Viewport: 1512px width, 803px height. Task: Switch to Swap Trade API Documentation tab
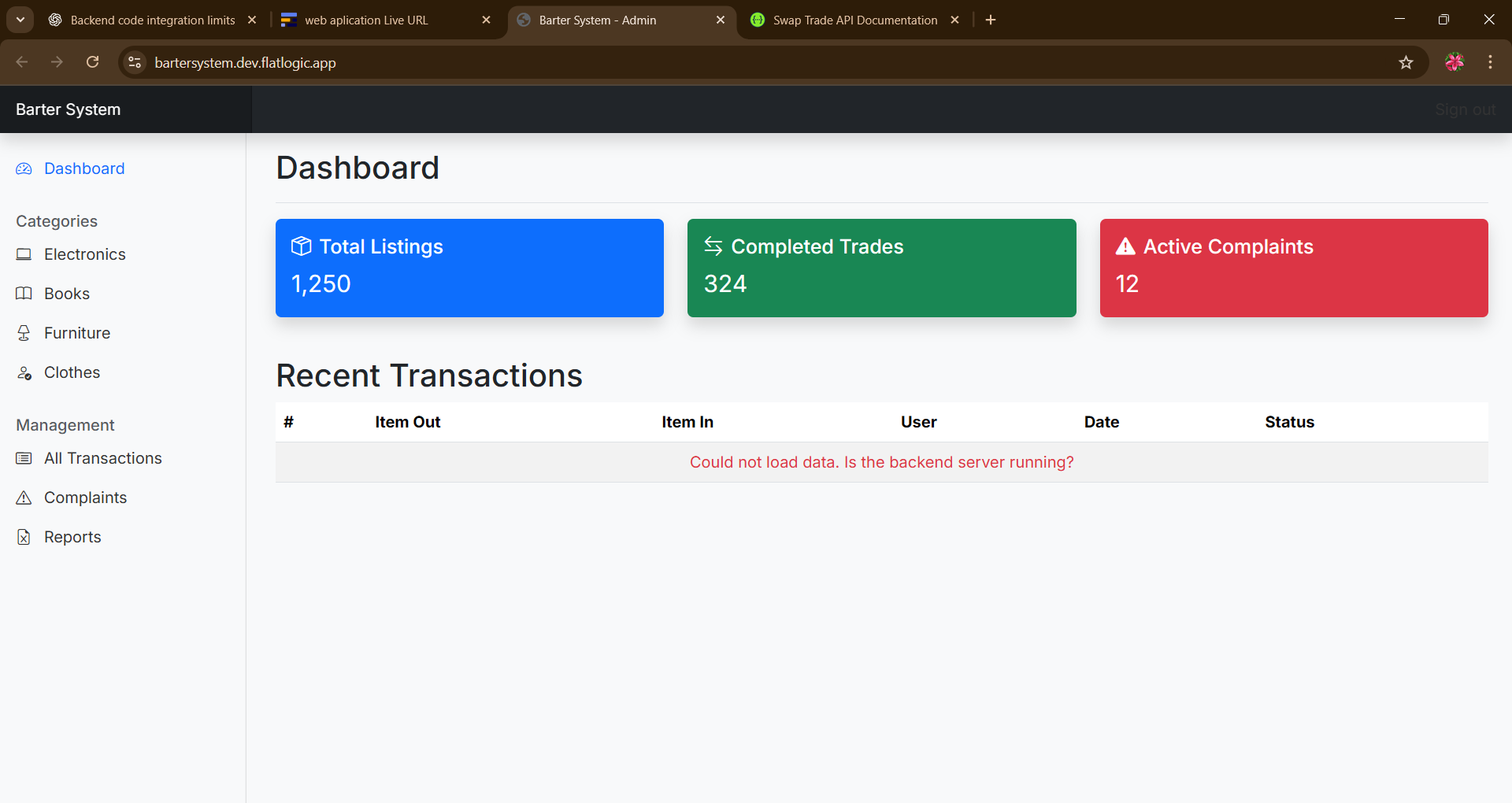pyautogui.click(x=854, y=20)
